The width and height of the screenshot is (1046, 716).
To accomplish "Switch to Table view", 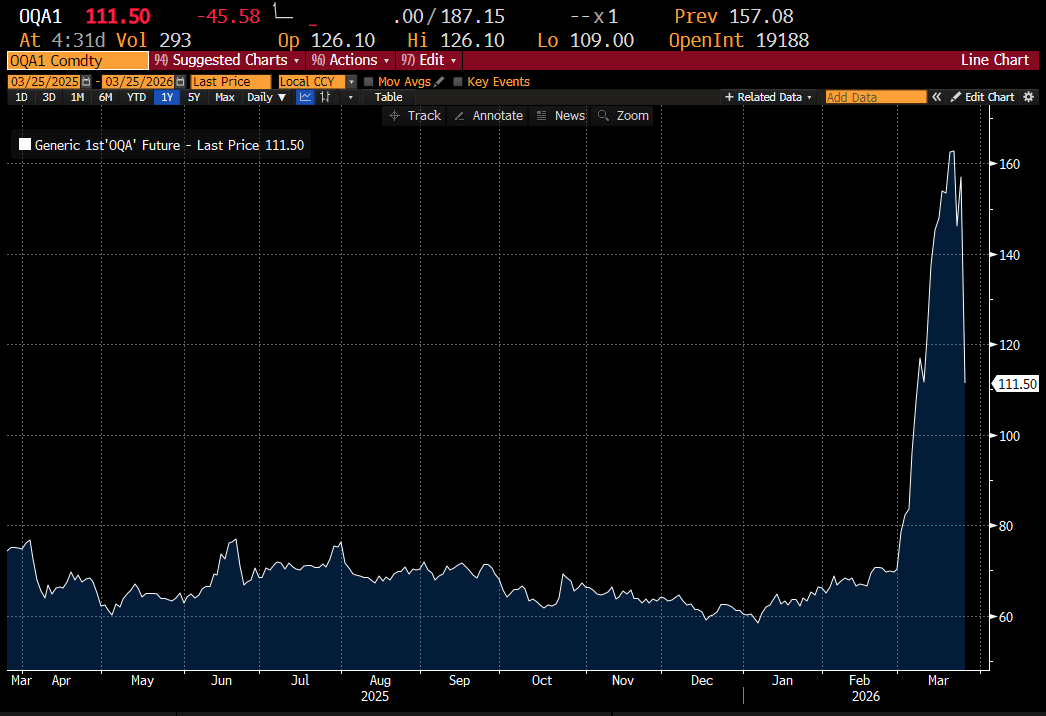I will point(388,97).
